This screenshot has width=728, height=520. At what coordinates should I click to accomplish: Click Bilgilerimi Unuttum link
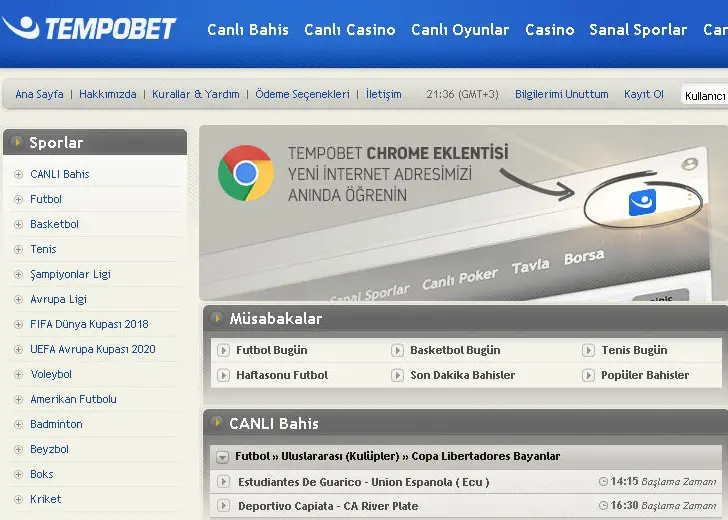[x=562, y=94]
